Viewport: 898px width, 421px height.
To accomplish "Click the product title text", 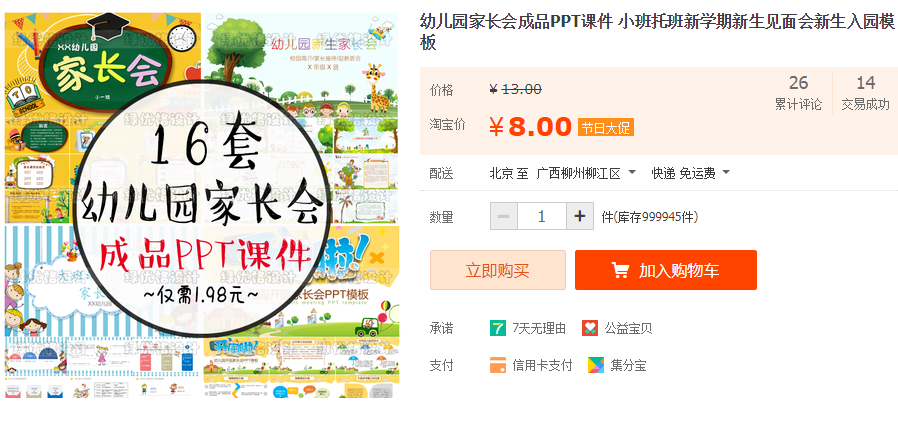I will [656, 32].
